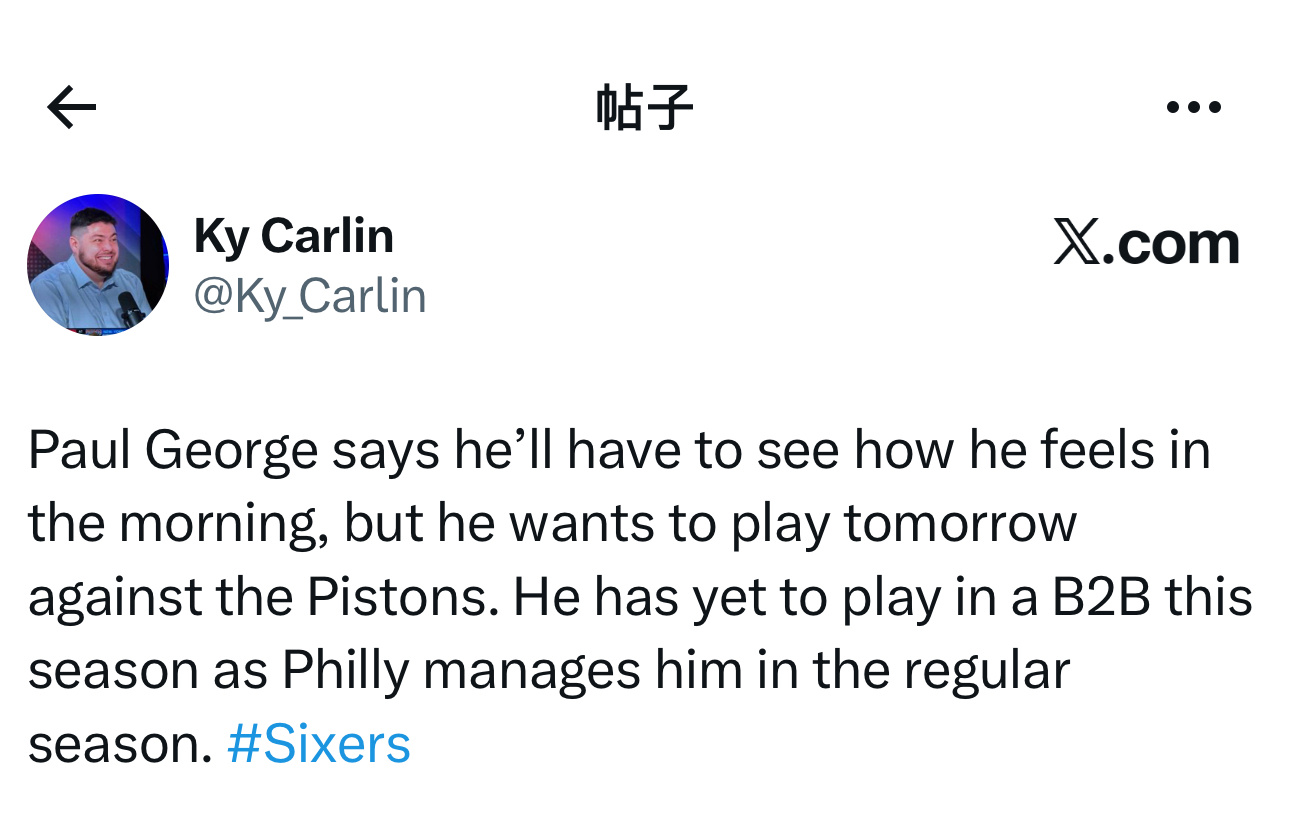Go back using the left arrow
The height and width of the screenshot is (837, 1290).
coord(72,107)
